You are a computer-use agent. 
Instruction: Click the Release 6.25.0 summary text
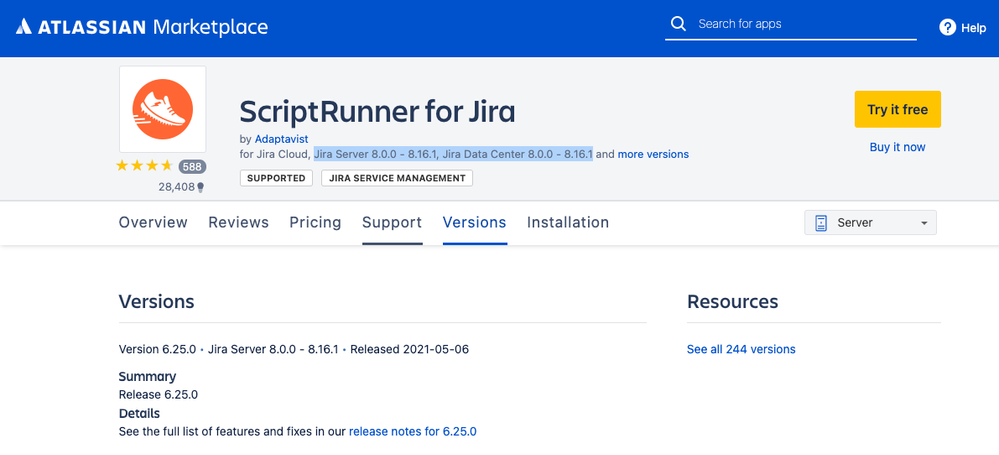158,394
